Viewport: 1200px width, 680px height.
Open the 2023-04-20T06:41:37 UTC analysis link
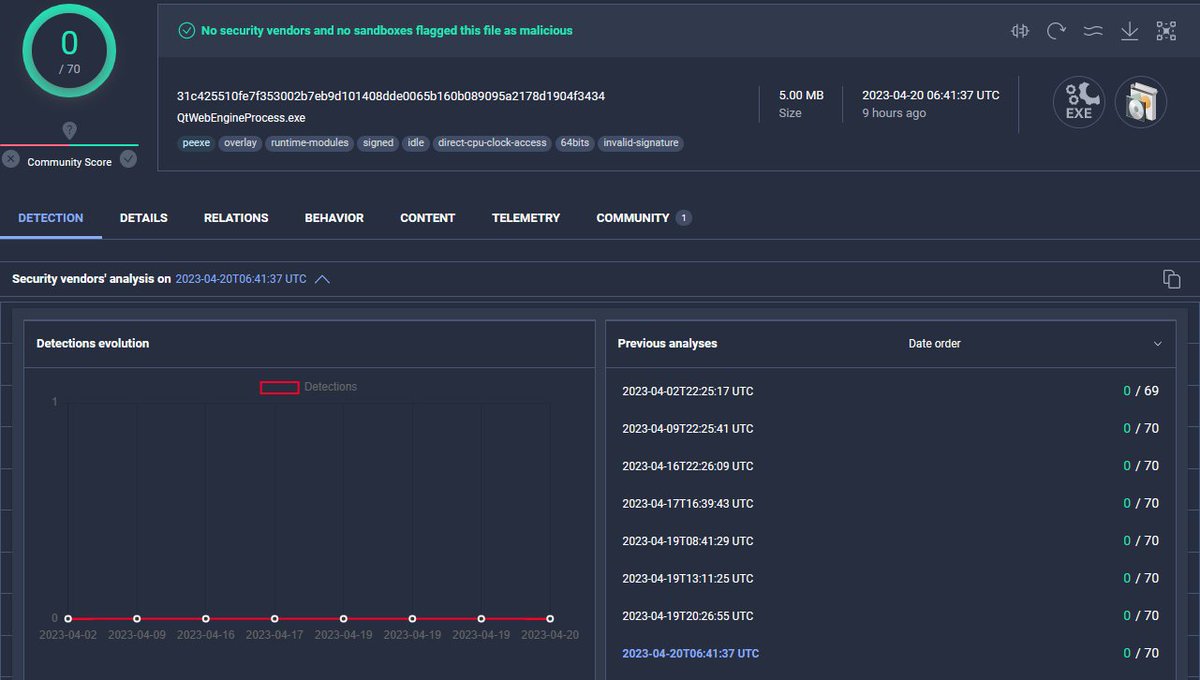pos(690,653)
